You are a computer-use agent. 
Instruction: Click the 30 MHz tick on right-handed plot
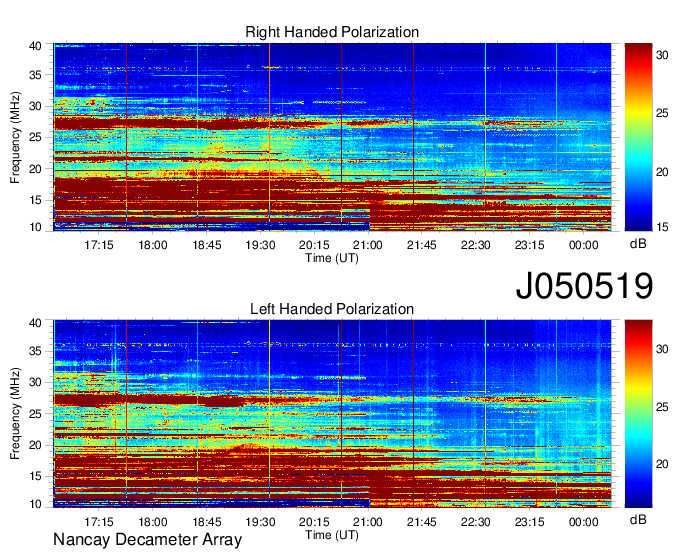tap(35, 106)
